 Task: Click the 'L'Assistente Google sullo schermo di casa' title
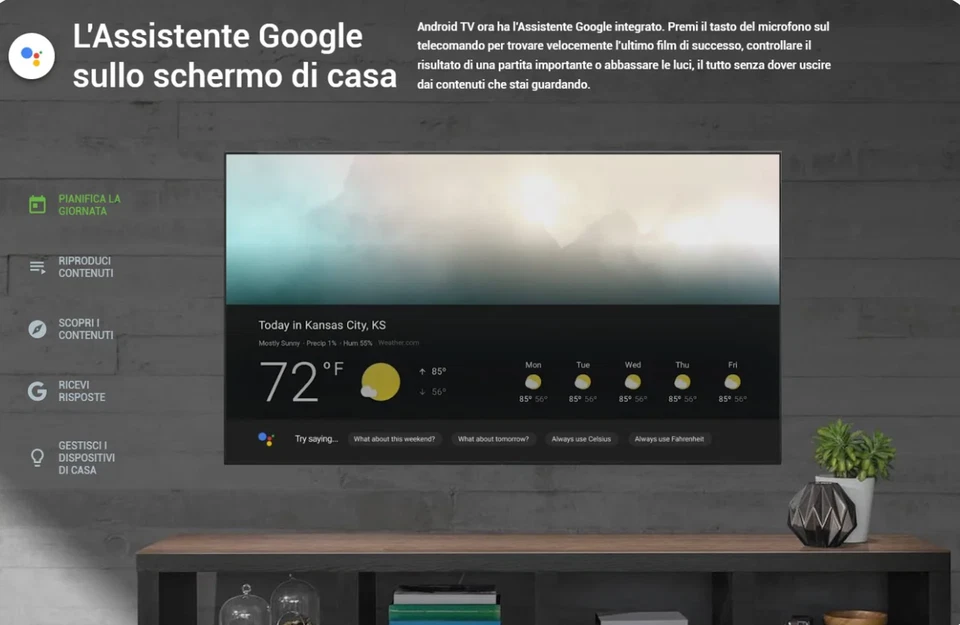[234, 56]
